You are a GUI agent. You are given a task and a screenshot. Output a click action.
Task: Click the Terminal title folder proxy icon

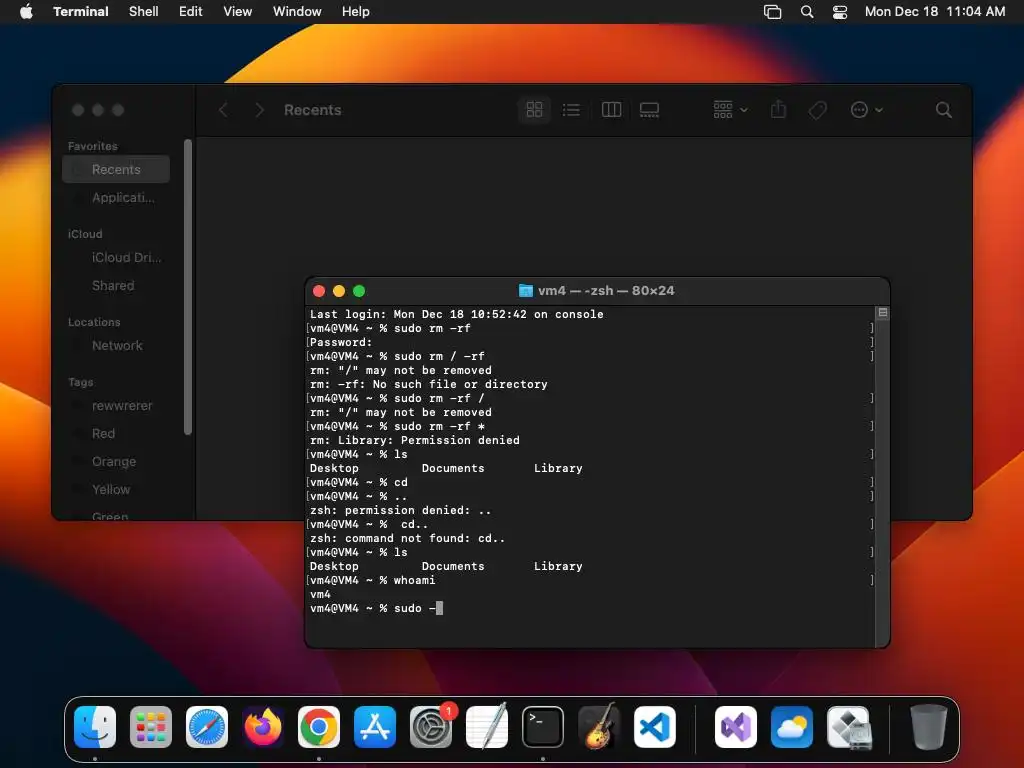(x=526, y=291)
